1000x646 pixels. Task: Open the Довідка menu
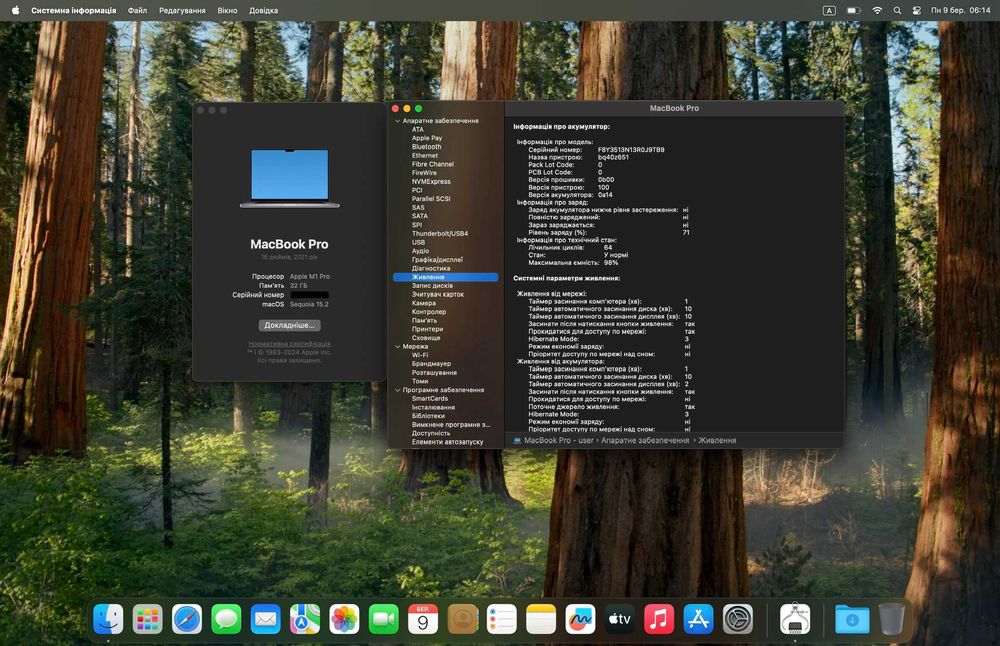(264, 10)
